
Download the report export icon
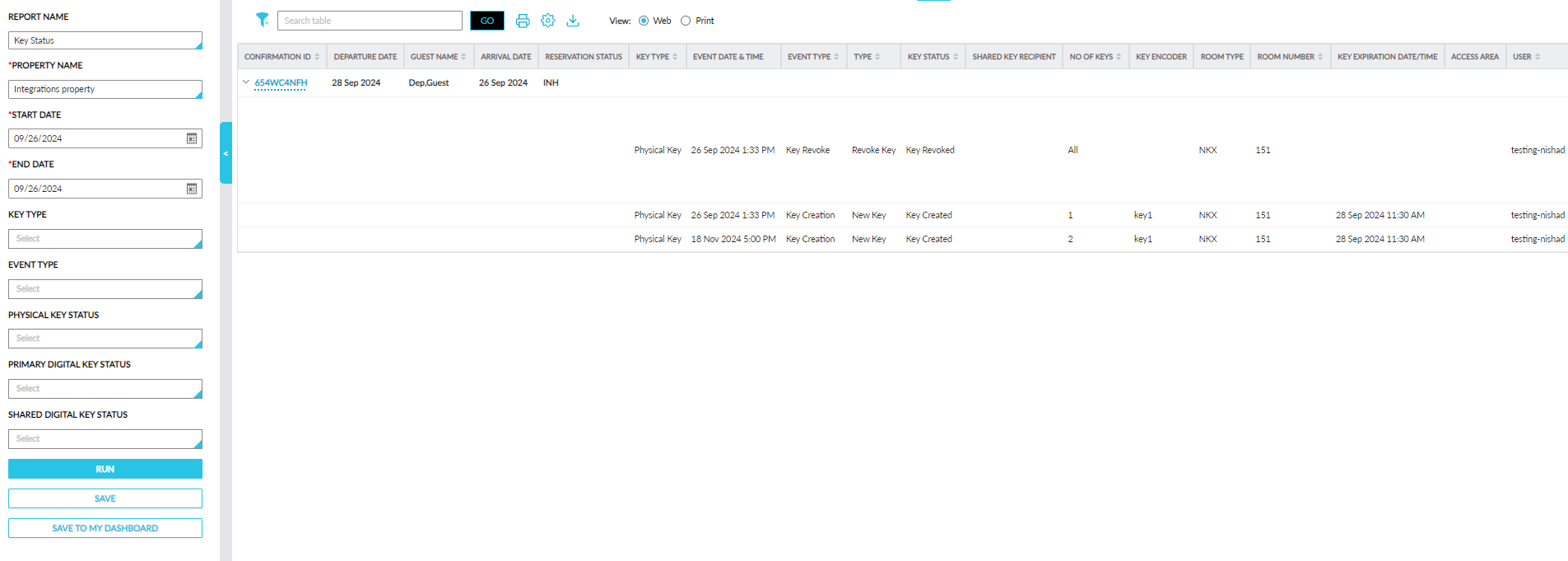coord(573,21)
